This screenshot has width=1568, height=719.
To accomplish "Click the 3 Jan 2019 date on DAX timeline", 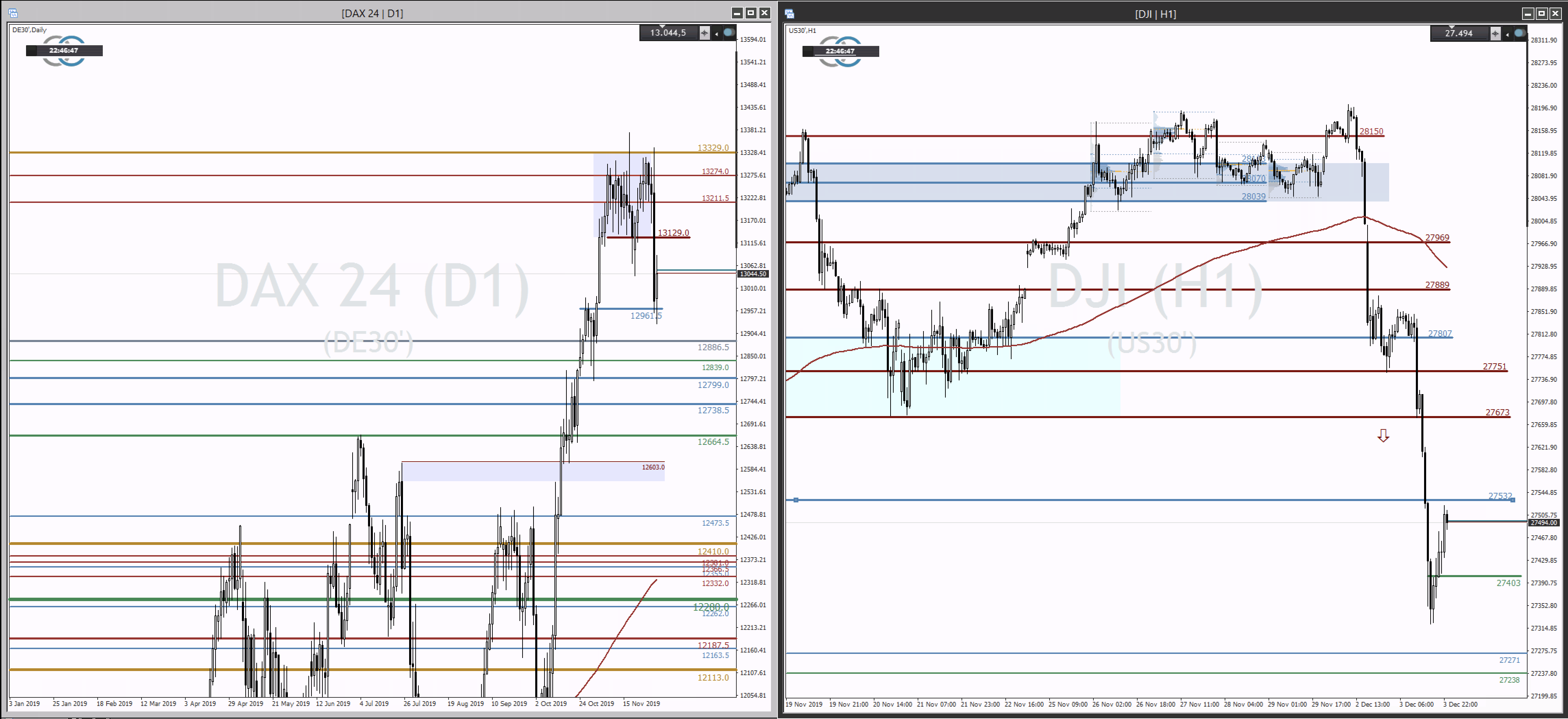I will coord(25,703).
